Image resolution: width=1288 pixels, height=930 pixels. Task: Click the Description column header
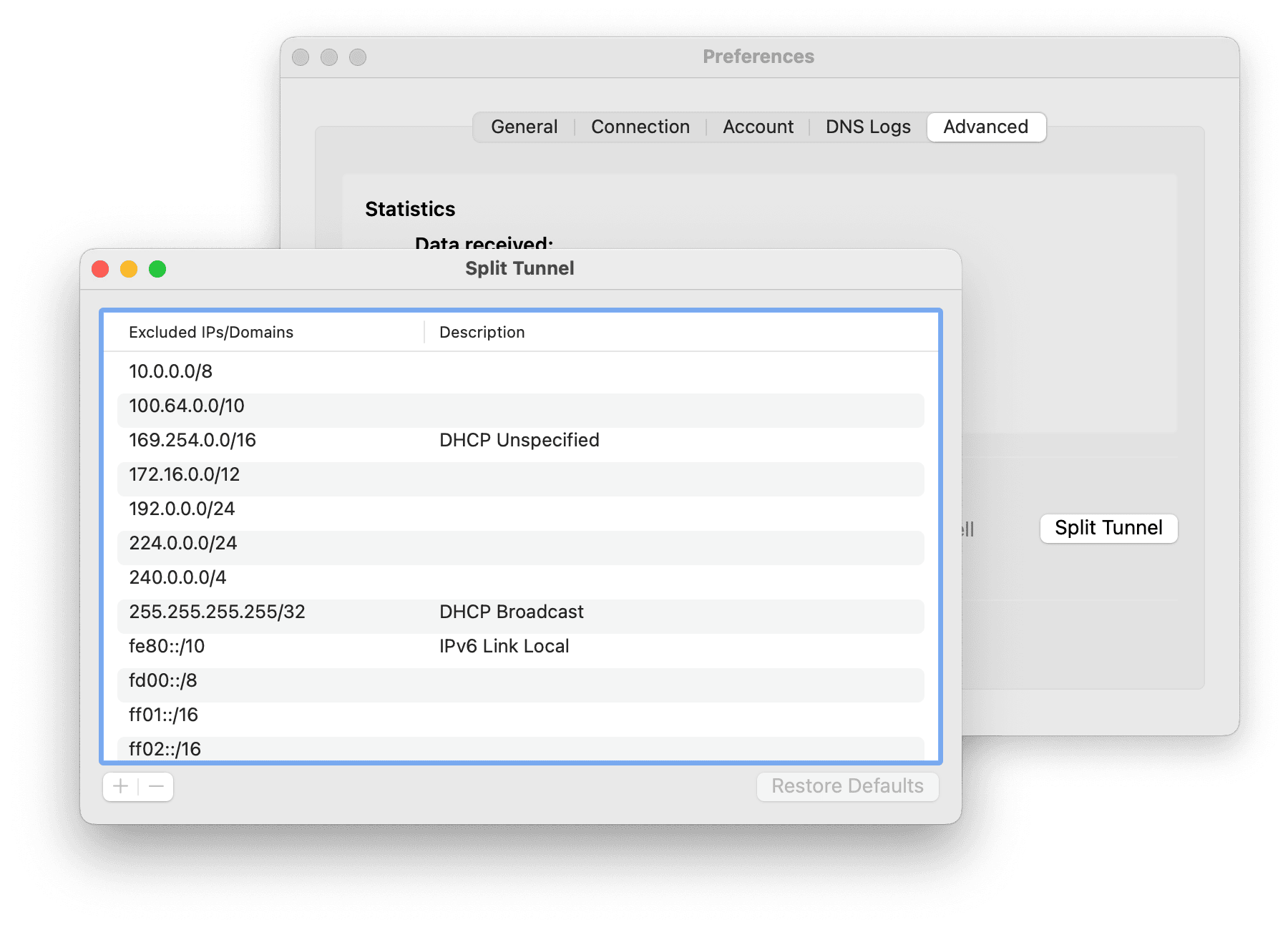(x=482, y=332)
